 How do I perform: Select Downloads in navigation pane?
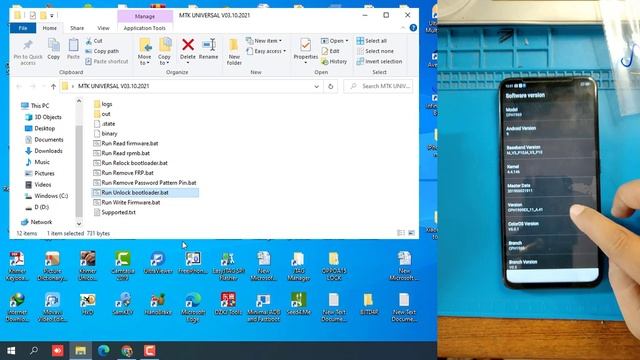point(44,151)
